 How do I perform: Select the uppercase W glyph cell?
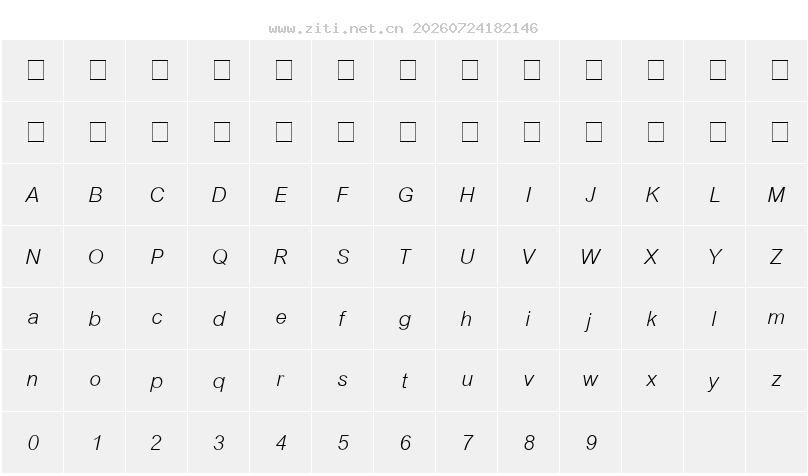point(591,257)
